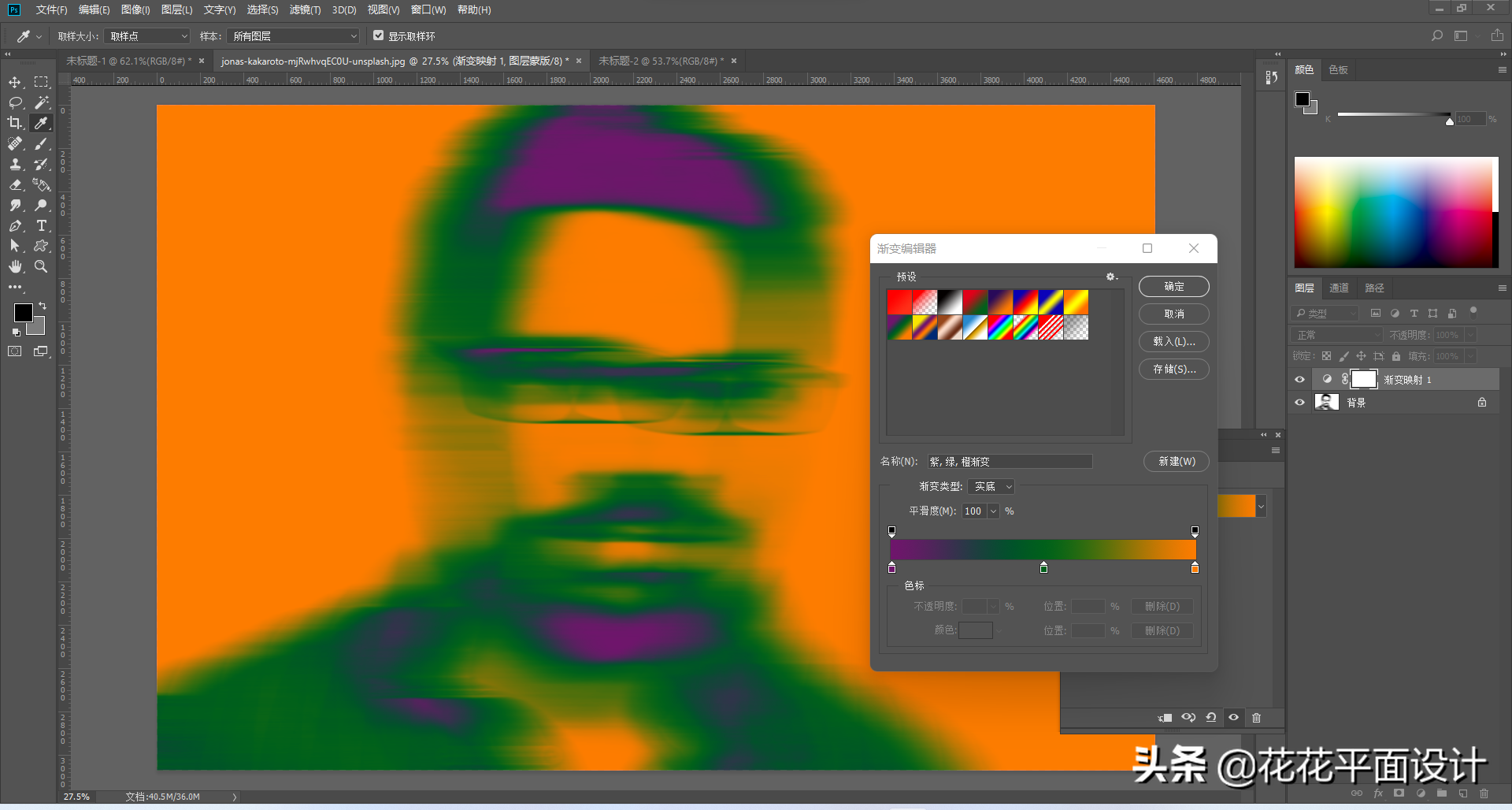Switch to 通道 tab
Screen dimensions: 1512x810
[1339, 288]
